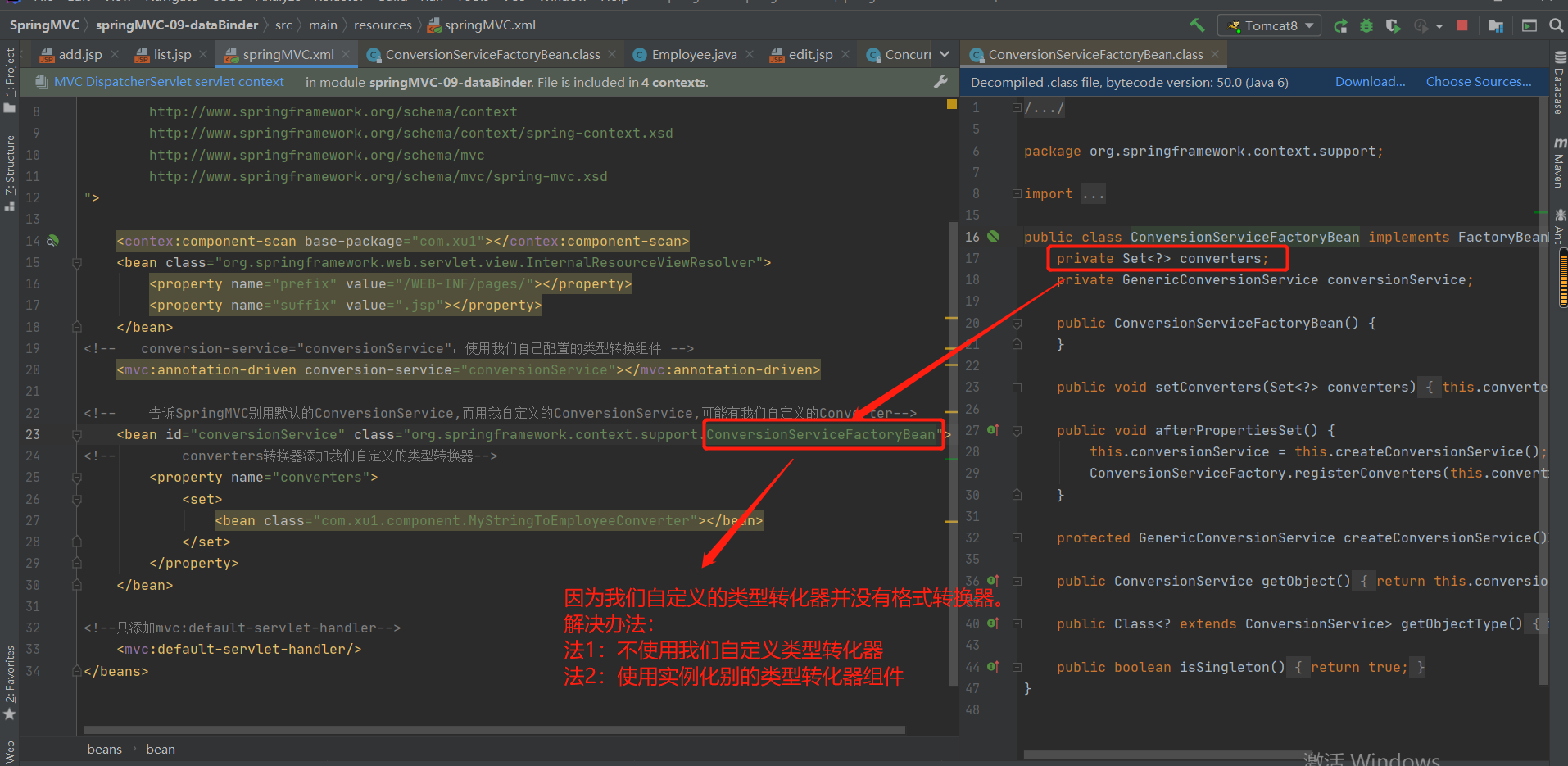Click springMVC-09-dataBinder in navigation bar
The height and width of the screenshot is (766, 1568).
[177, 25]
